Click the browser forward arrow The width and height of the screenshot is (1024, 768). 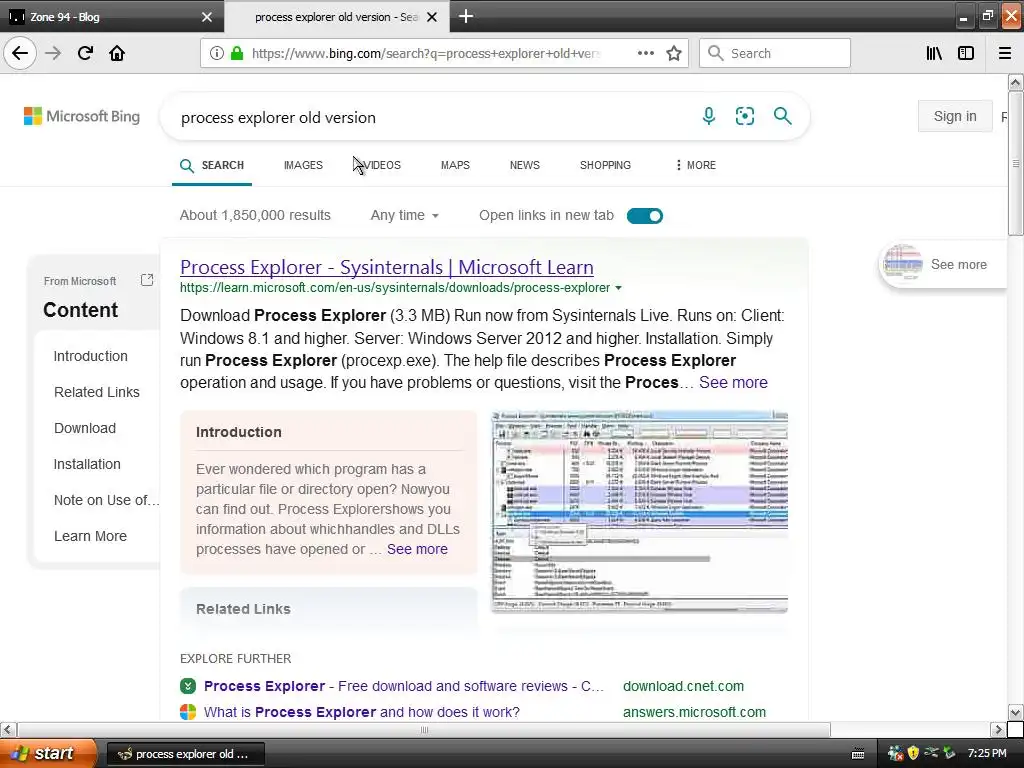tap(53, 53)
